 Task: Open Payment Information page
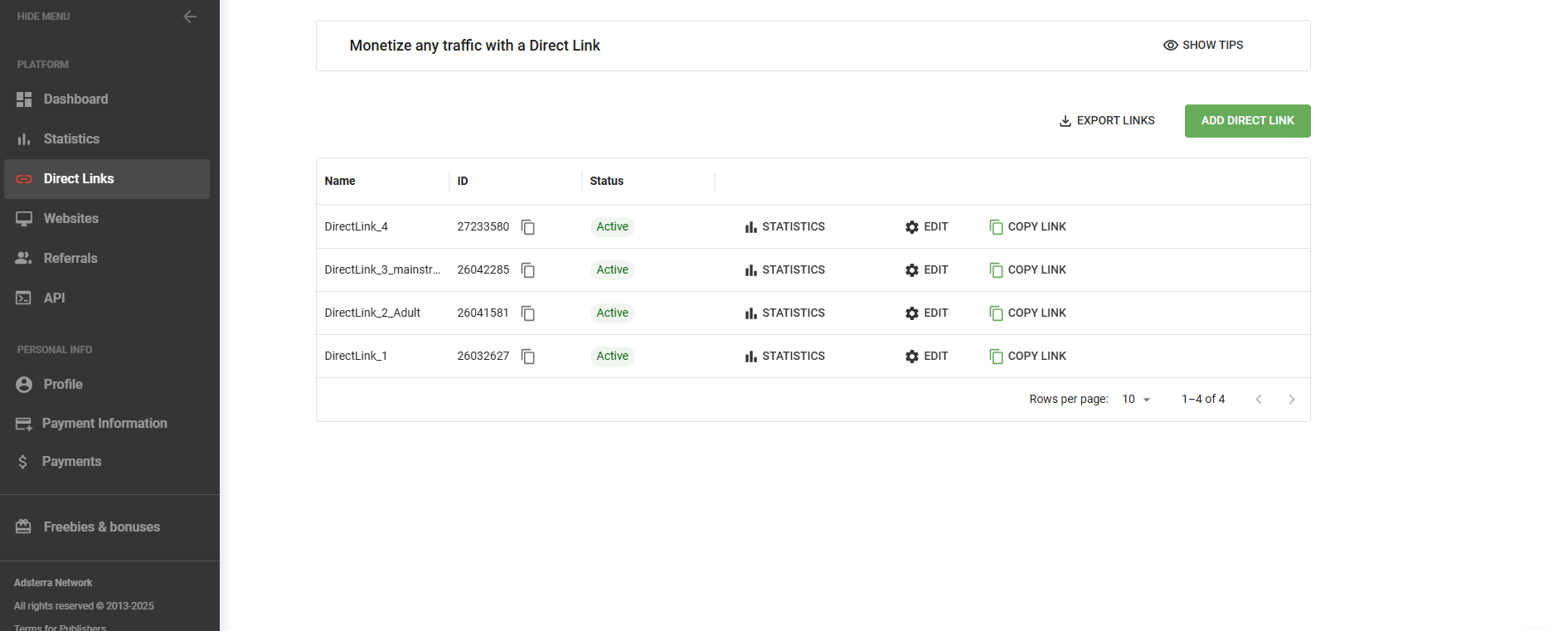pyautogui.click(x=104, y=424)
